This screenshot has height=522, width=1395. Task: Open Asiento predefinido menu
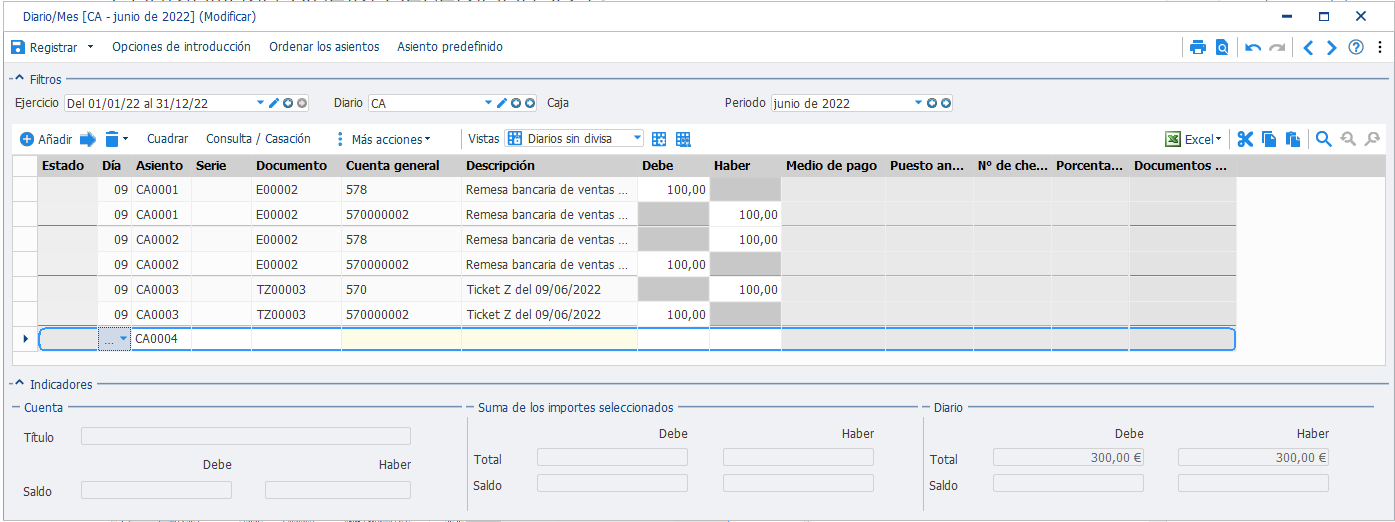point(450,47)
